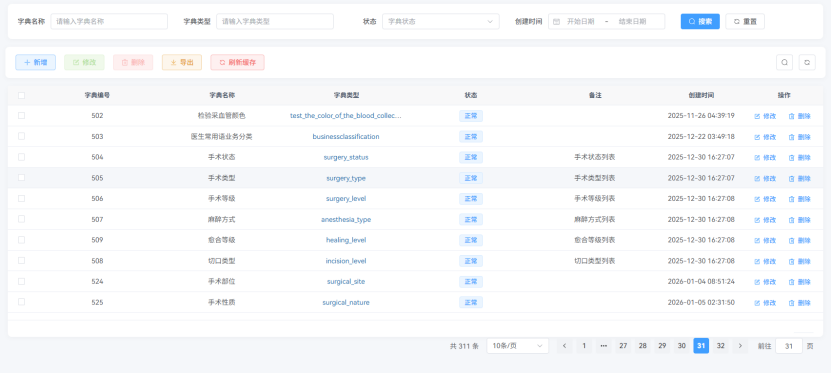Click the blue 搜索 search button

(700, 22)
